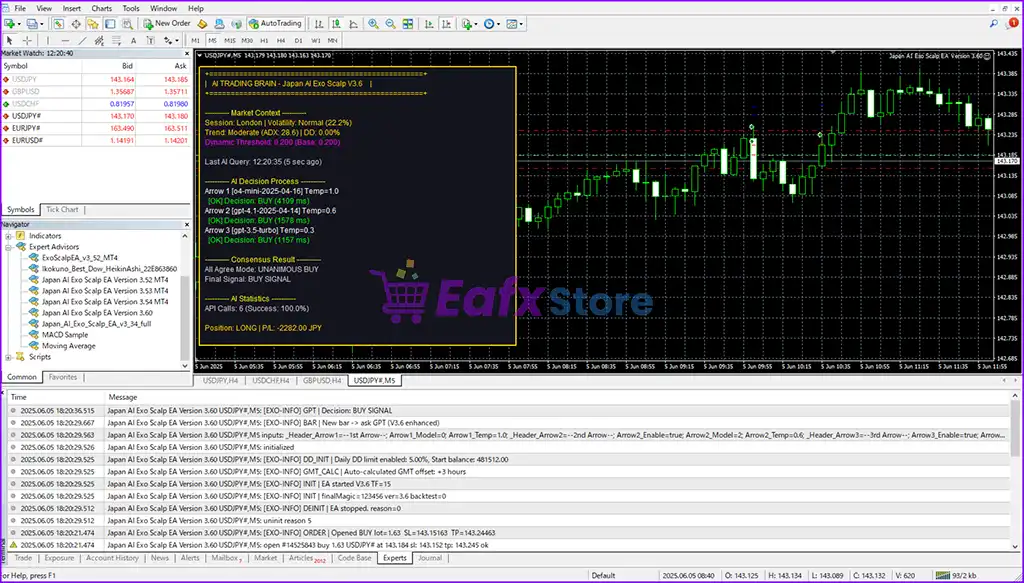Screen dimensions: 1024x583
Task: Close the Market Watch panel
Action: coord(187,54)
